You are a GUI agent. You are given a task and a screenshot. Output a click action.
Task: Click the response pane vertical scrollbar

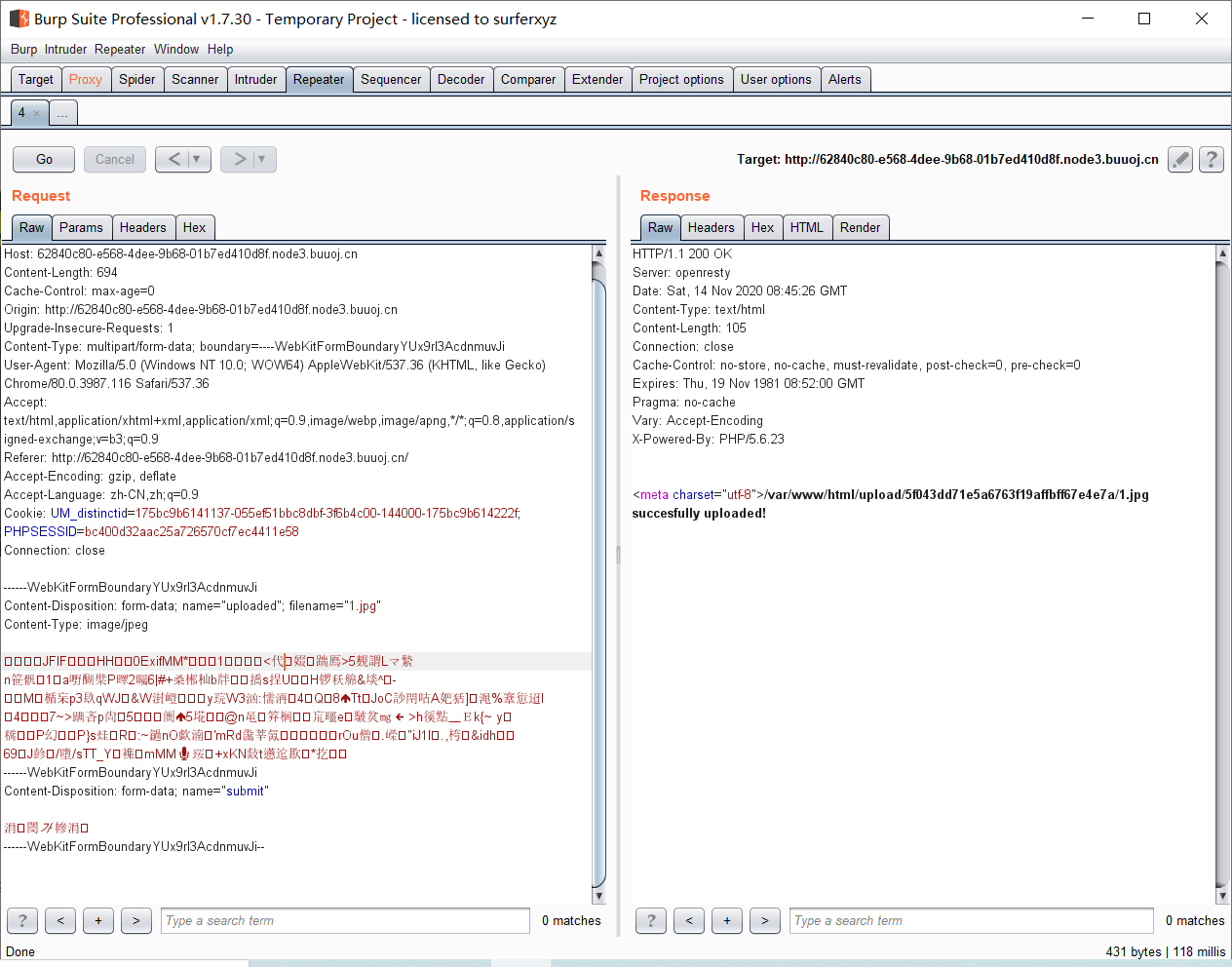[x=1222, y=575]
